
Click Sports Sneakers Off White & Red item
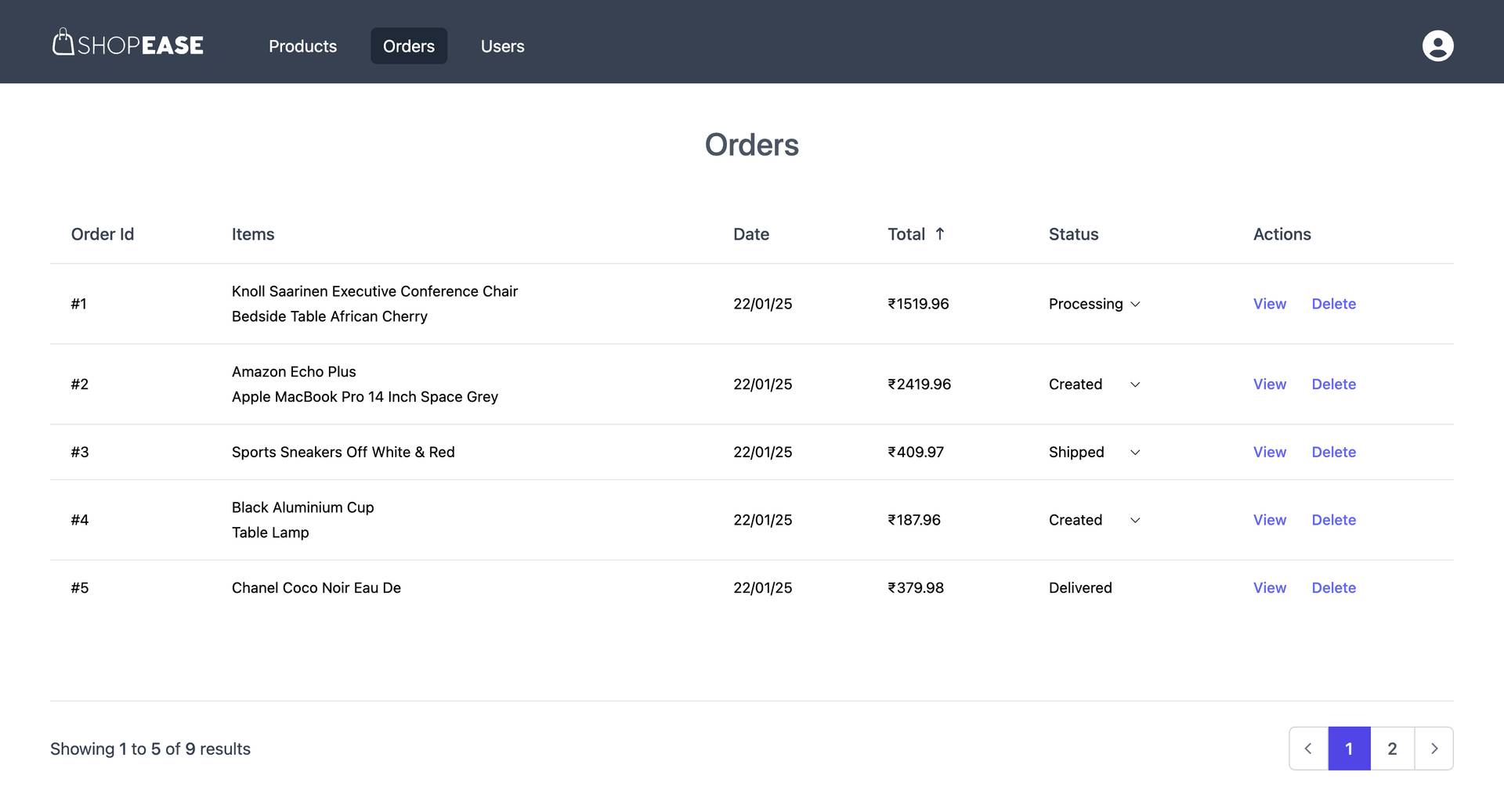click(x=343, y=452)
